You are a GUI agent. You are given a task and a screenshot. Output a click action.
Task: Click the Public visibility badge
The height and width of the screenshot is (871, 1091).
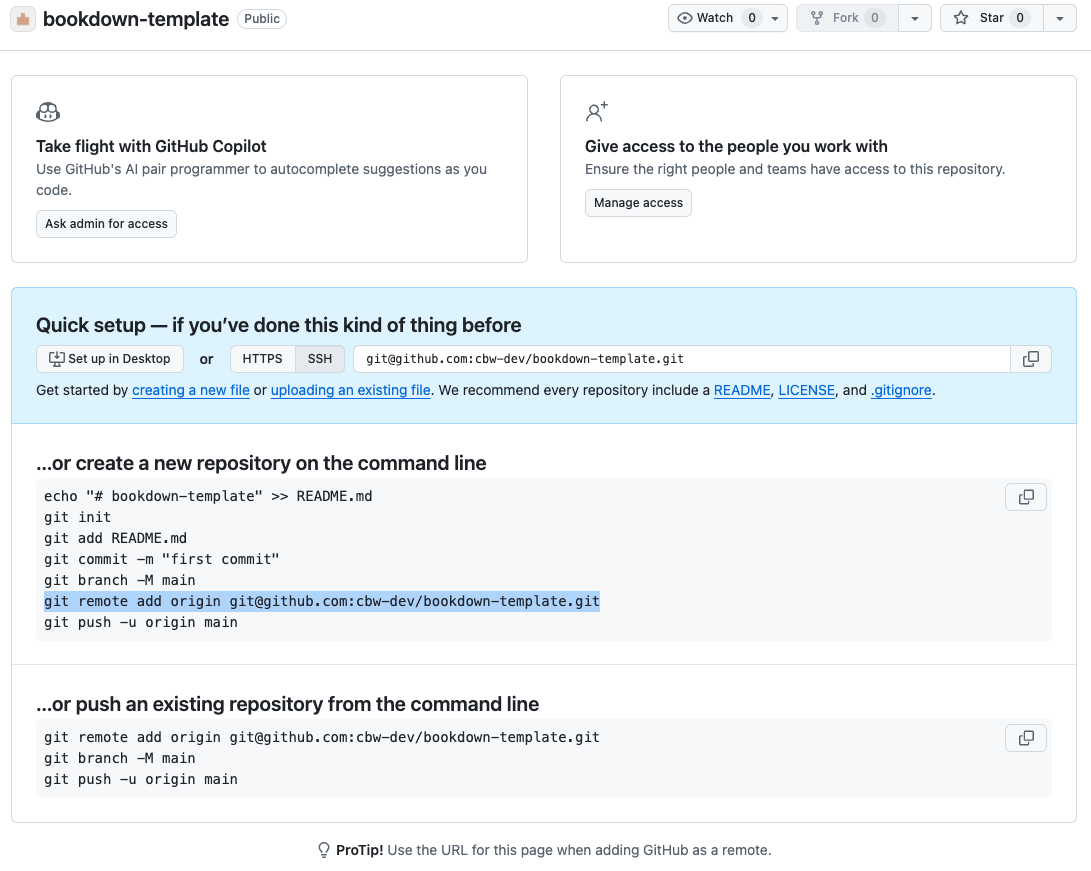coord(262,19)
